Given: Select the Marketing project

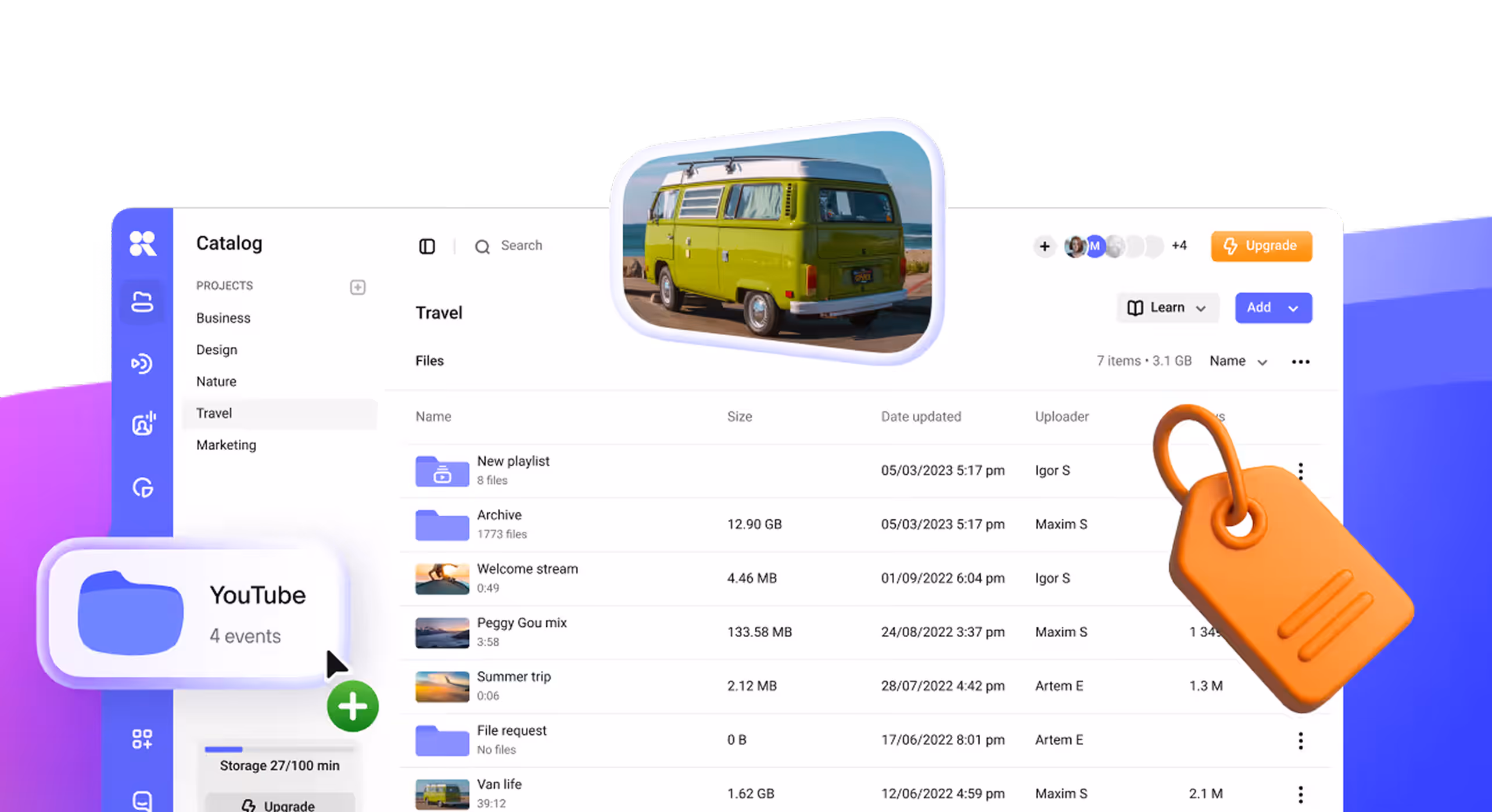Looking at the screenshot, I should pos(226,445).
